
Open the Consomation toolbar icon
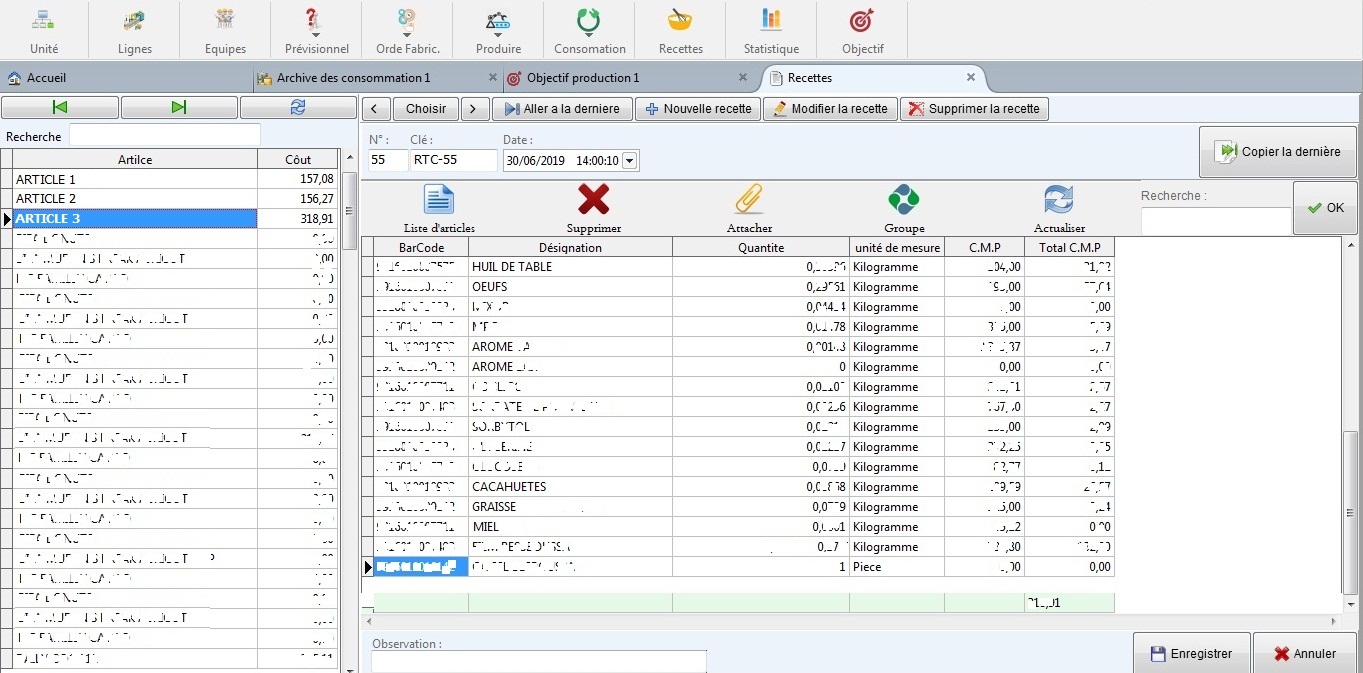coord(589,21)
